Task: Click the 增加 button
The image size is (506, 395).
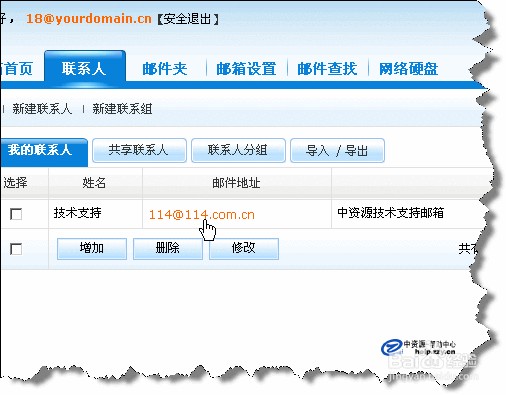Action: point(92,248)
